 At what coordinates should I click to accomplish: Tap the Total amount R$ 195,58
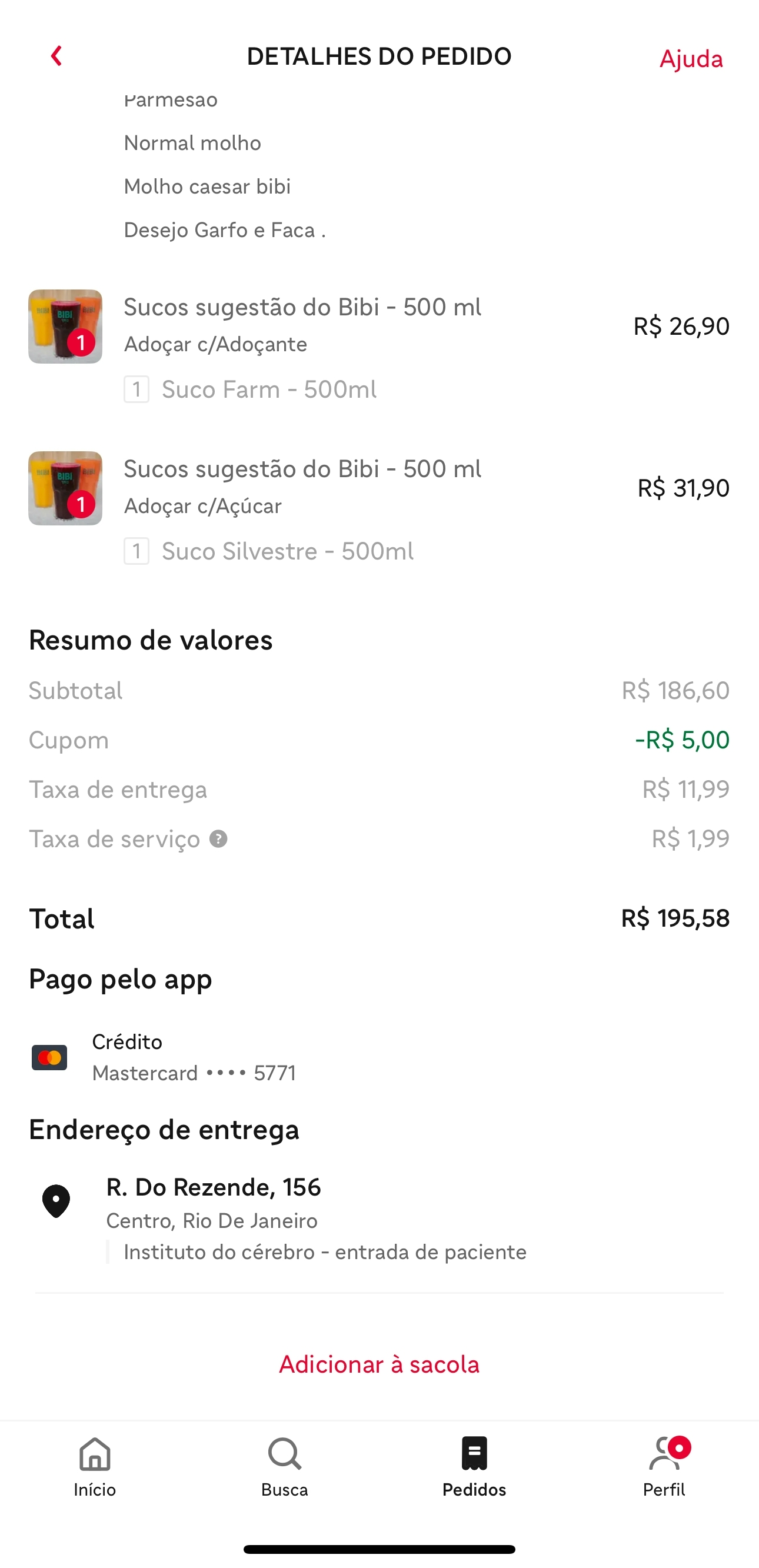(x=675, y=918)
